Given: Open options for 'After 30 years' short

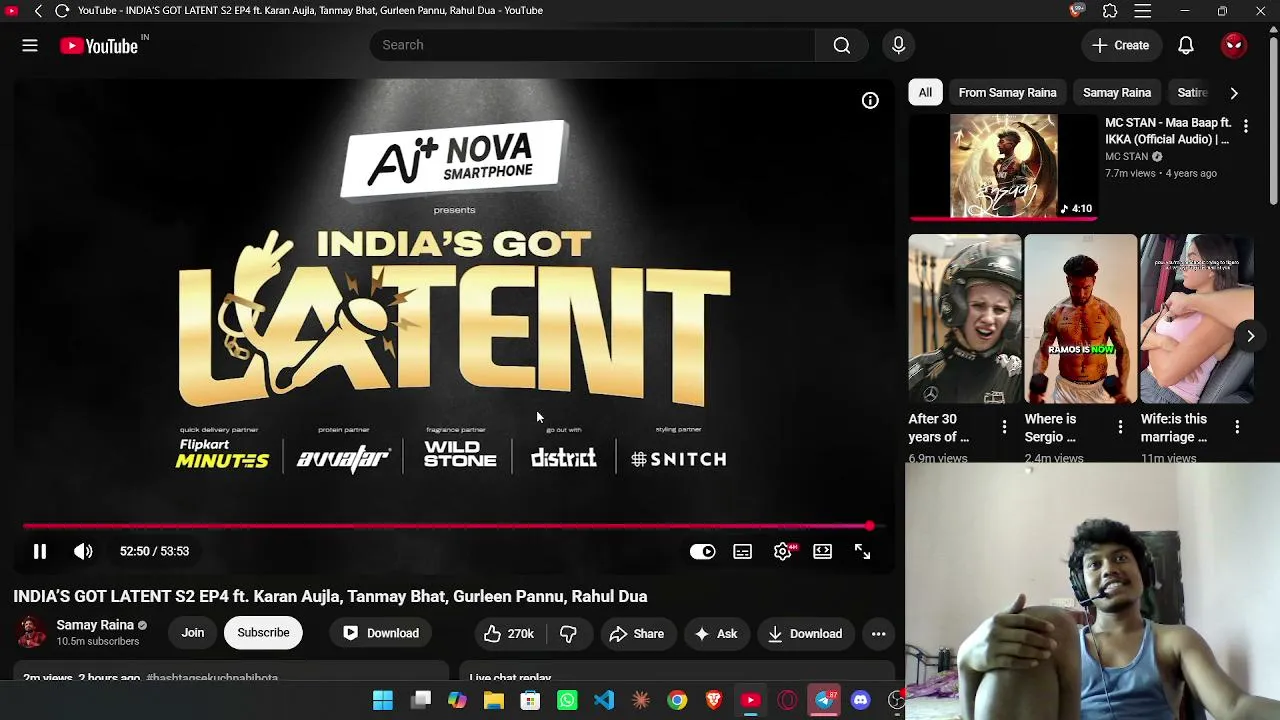Looking at the screenshot, I should click(x=1004, y=427).
